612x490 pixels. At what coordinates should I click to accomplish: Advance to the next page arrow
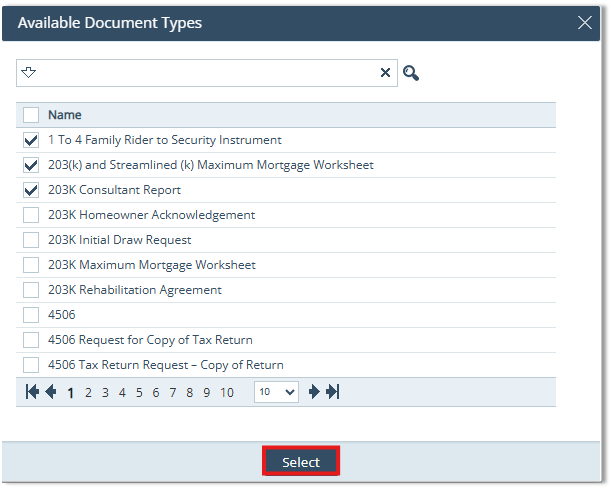click(x=314, y=392)
